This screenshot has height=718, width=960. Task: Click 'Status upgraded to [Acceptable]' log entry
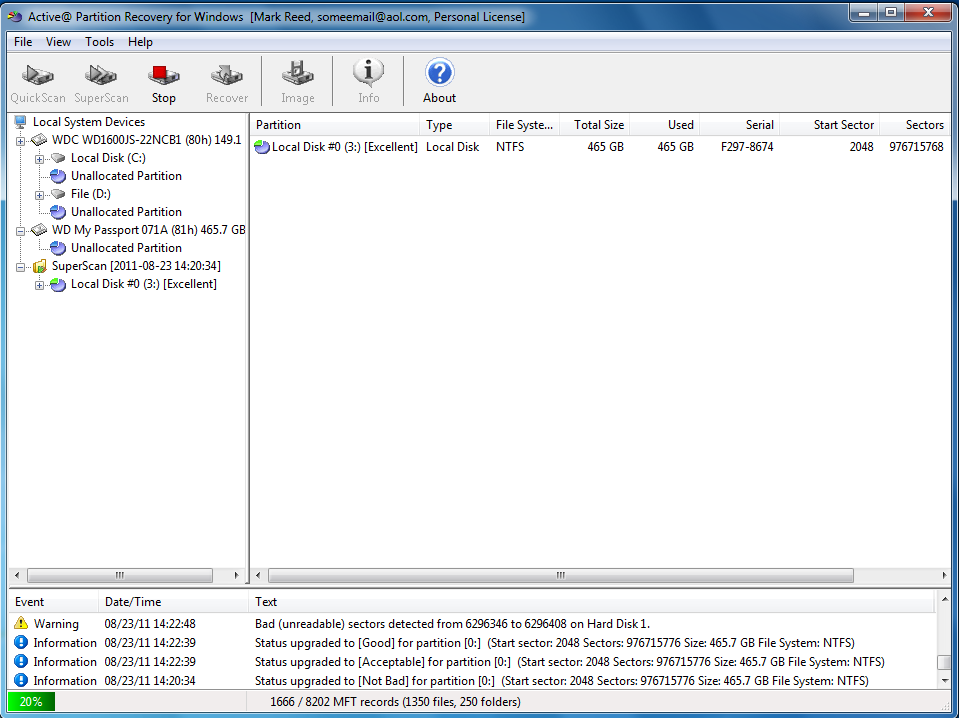point(569,662)
